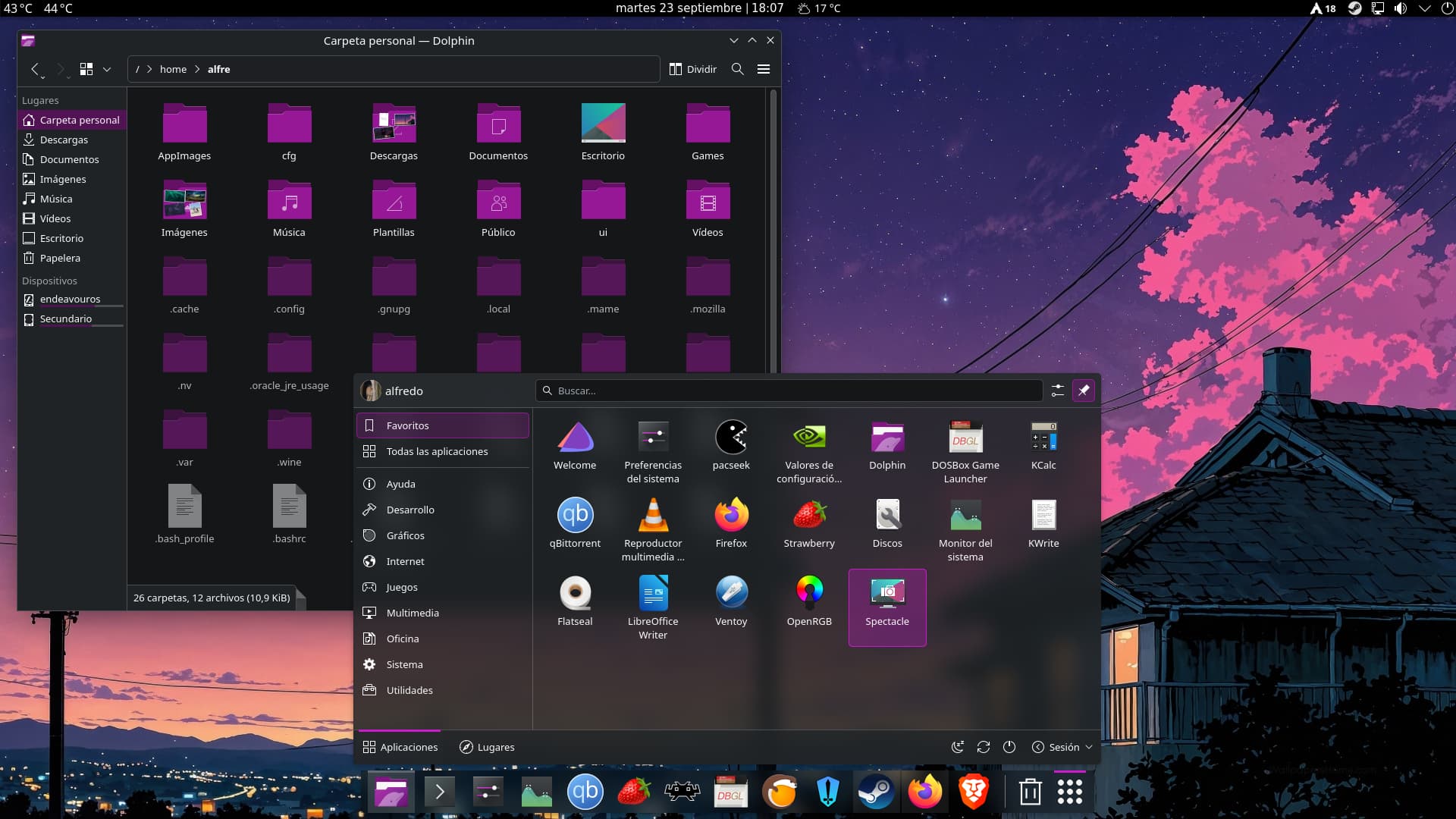This screenshot has height=819, width=1456.
Task: Launch the Brave browser in the dock
Action: click(973, 792)
